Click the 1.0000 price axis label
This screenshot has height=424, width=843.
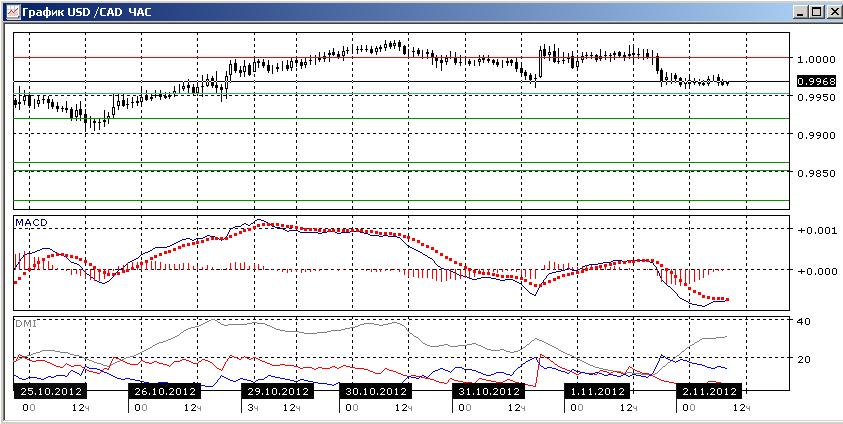pyautogui.click(x=816, y=59)
